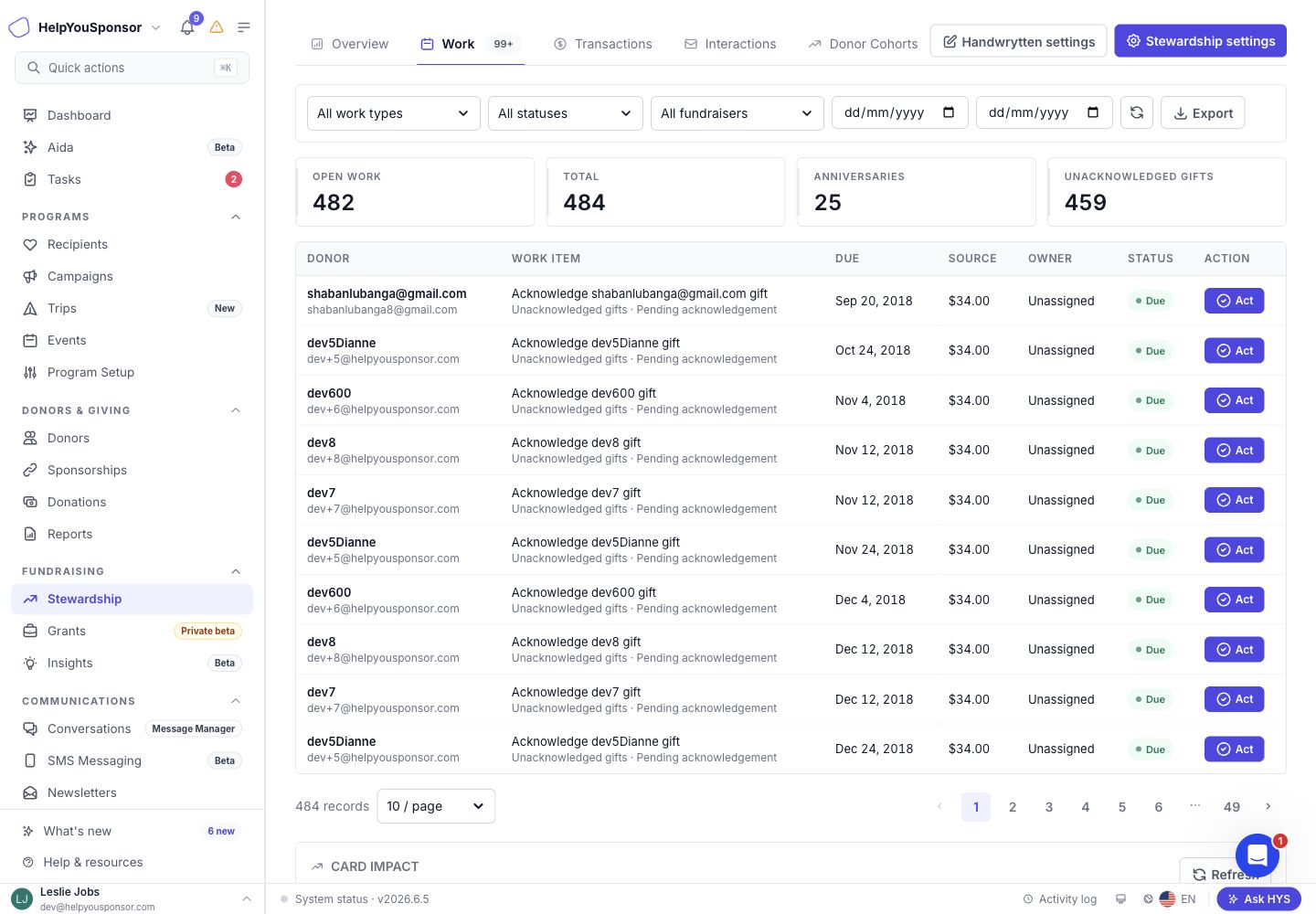Open the Donor Cohorts tab
The image size is (1316, 914).
[863, 44]
